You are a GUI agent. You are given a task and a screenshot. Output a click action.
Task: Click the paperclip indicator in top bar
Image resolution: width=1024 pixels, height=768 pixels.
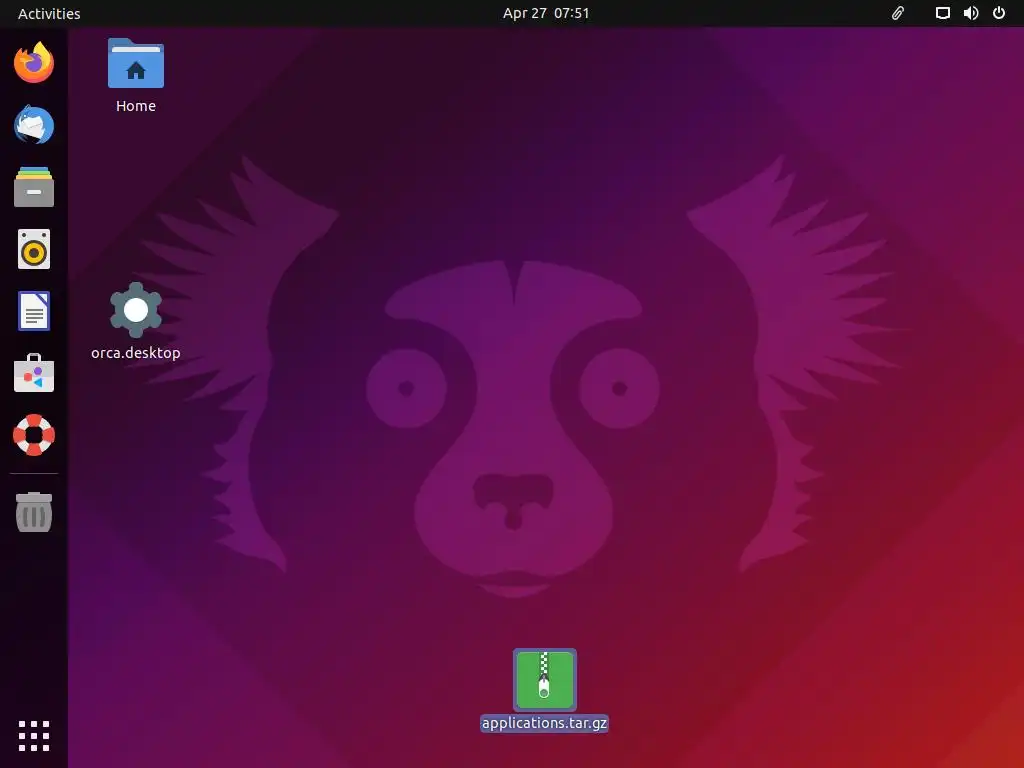898,13
